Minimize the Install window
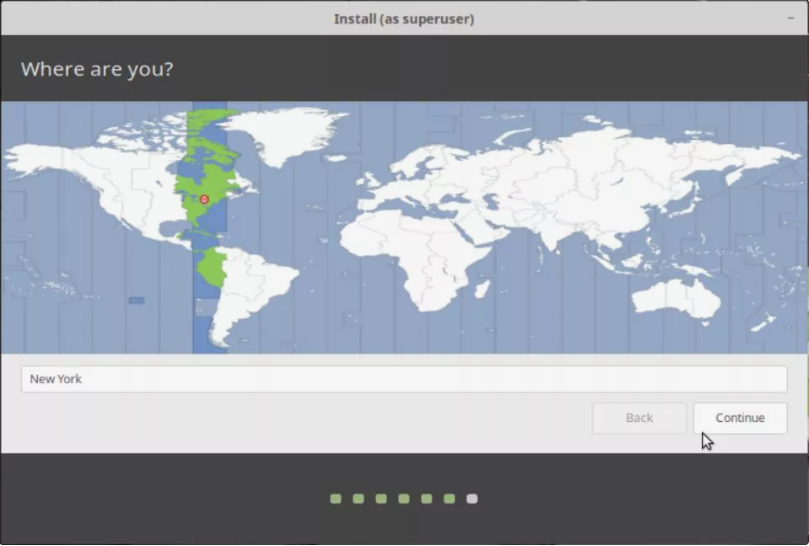 790,18
